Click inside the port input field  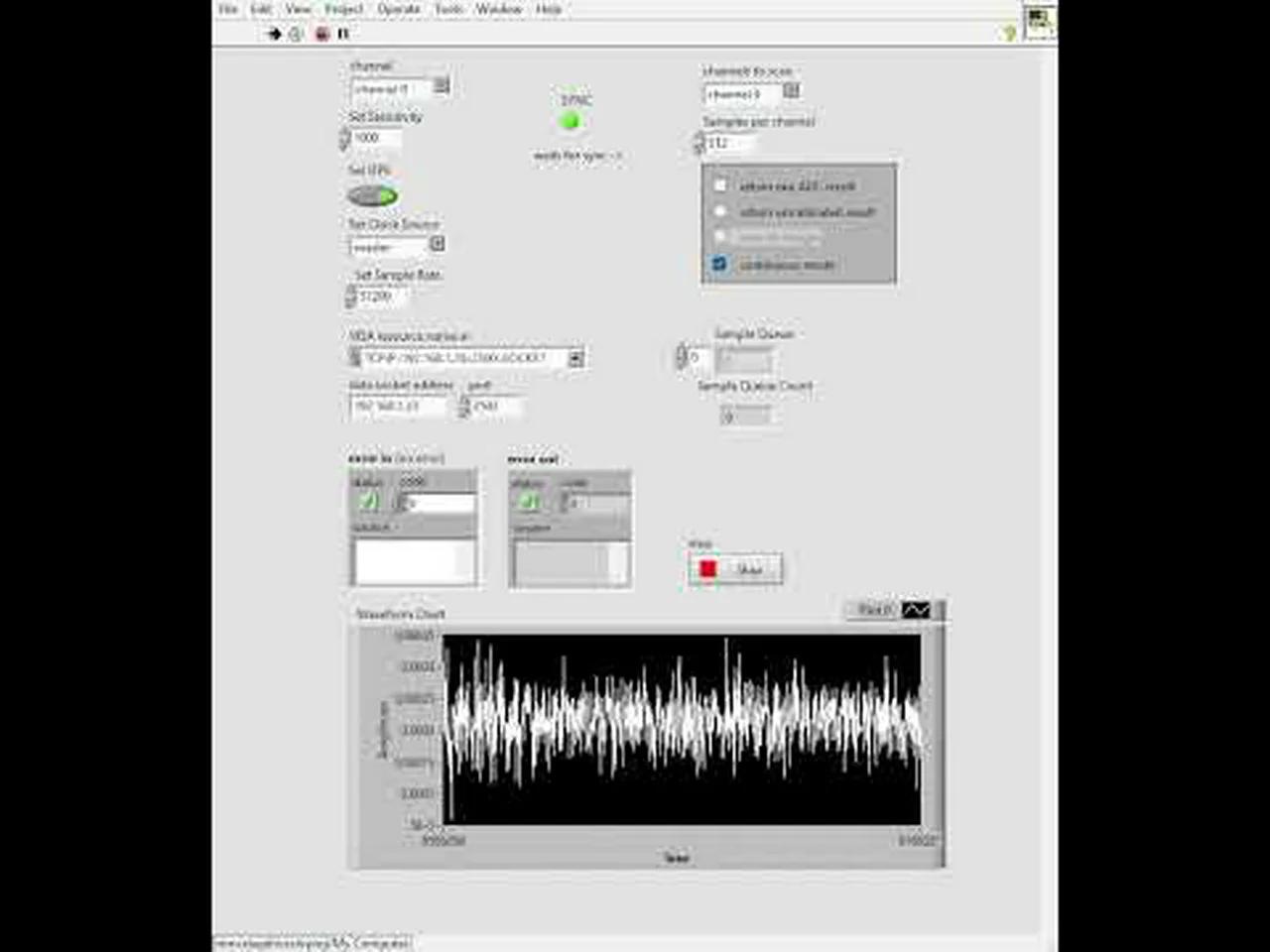click(x=491, y=409)
